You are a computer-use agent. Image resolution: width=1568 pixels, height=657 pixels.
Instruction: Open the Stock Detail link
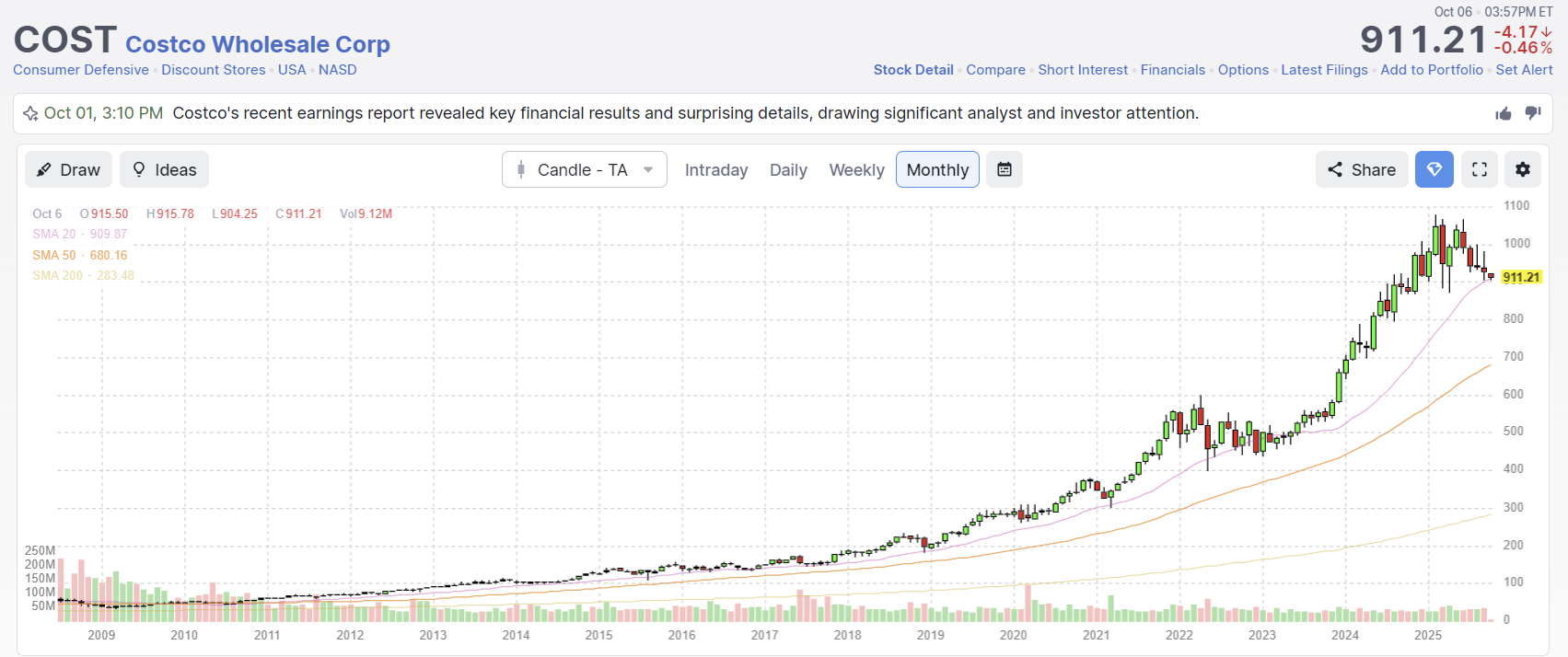[x=913, y=70]
